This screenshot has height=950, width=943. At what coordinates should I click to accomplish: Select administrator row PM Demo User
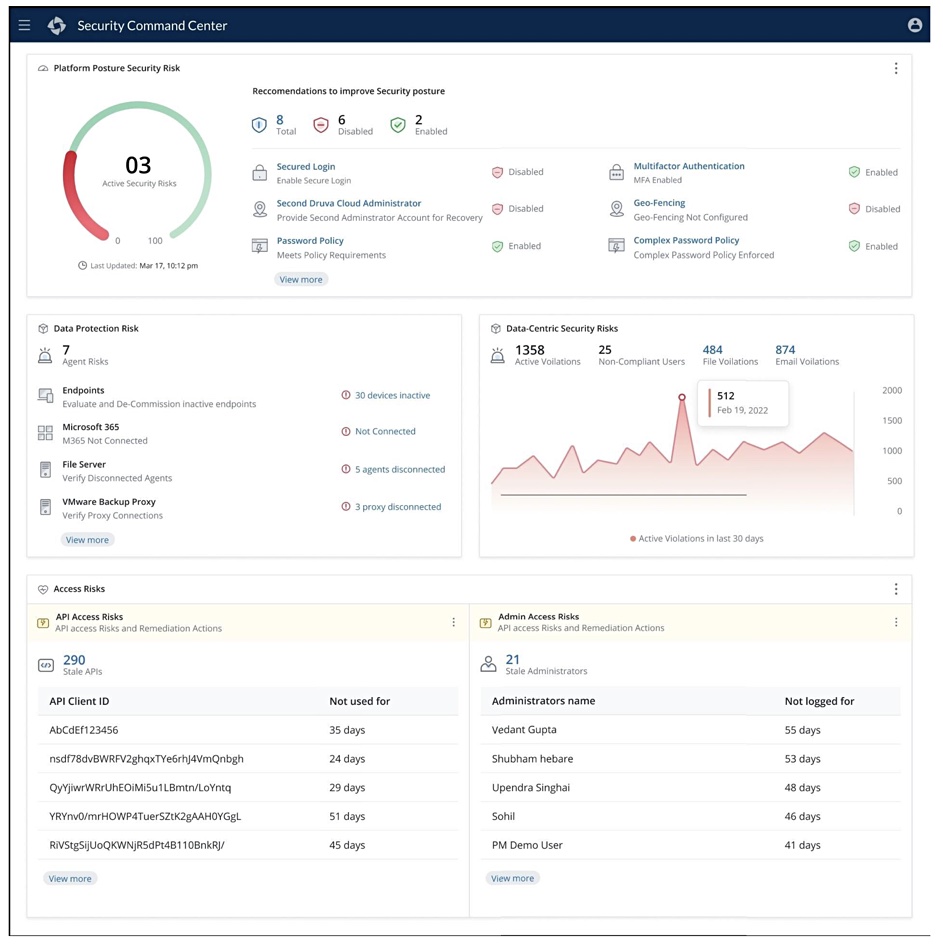coord(690,845)
